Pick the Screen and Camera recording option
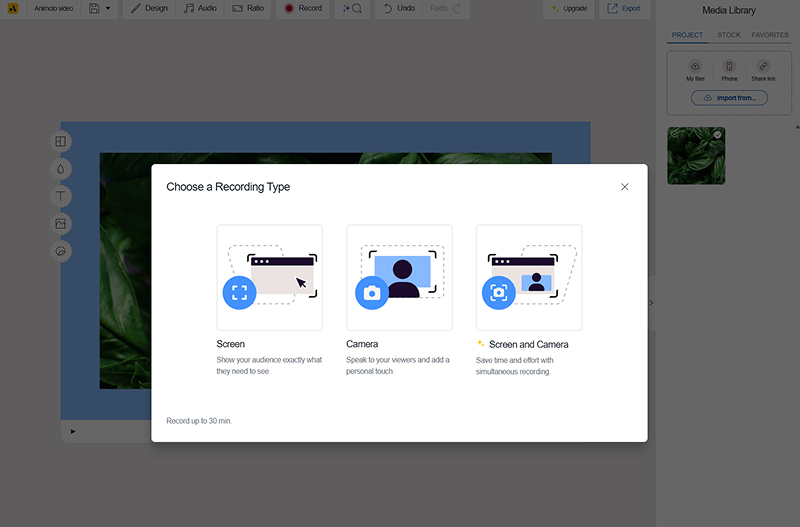 point(529,277)
